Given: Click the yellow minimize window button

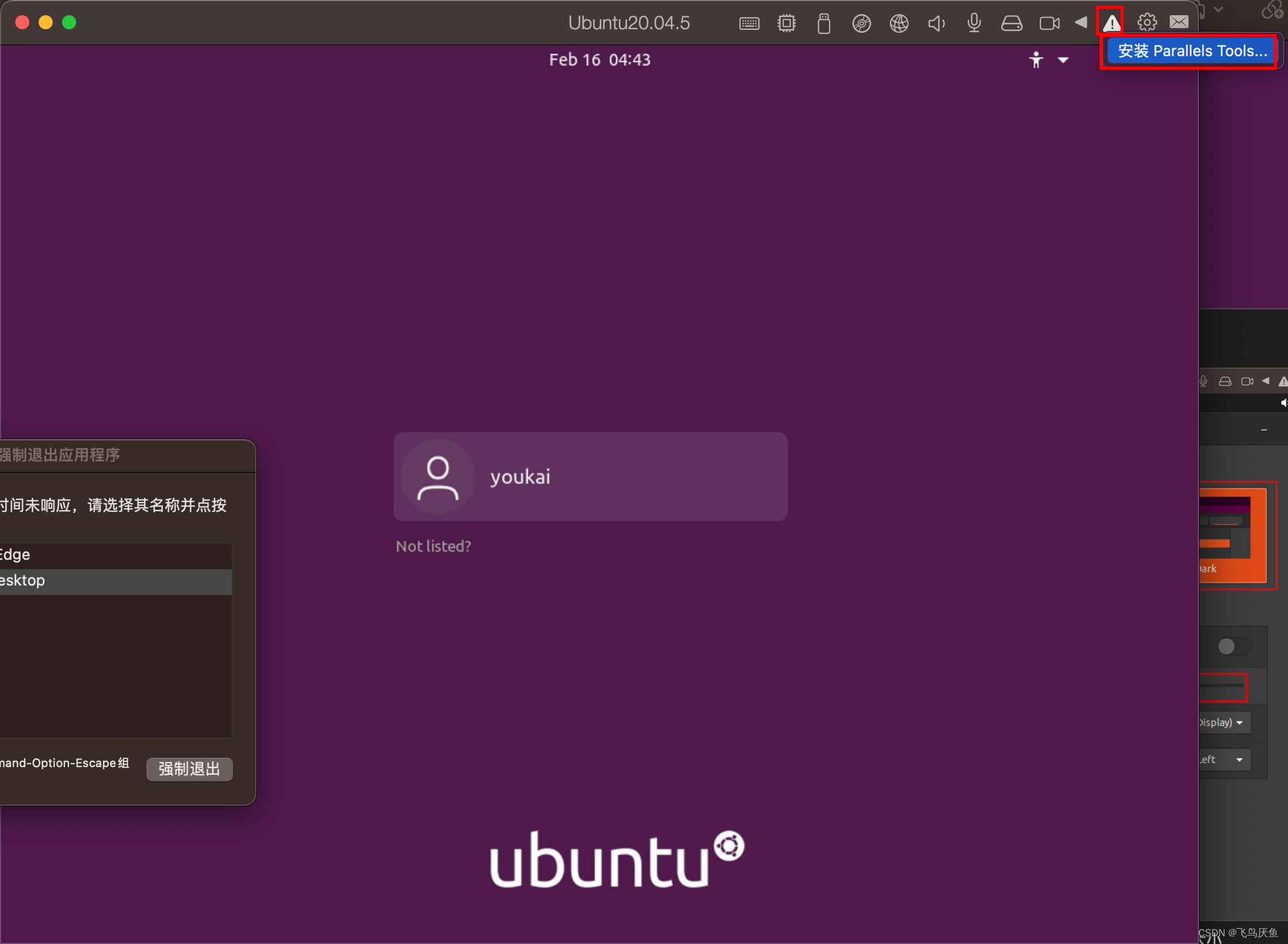Looking at the screenshot, I should pos(46,22).
